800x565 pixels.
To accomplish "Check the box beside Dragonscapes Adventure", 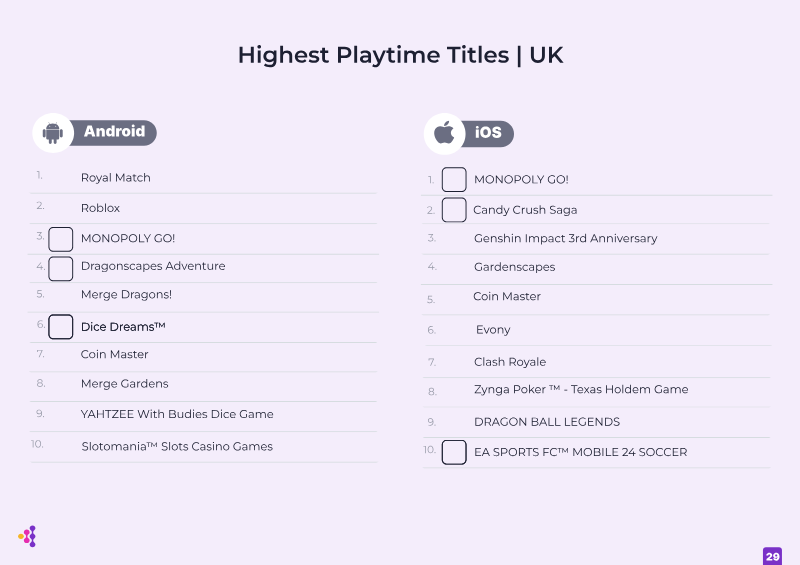I will pos(61,268).
